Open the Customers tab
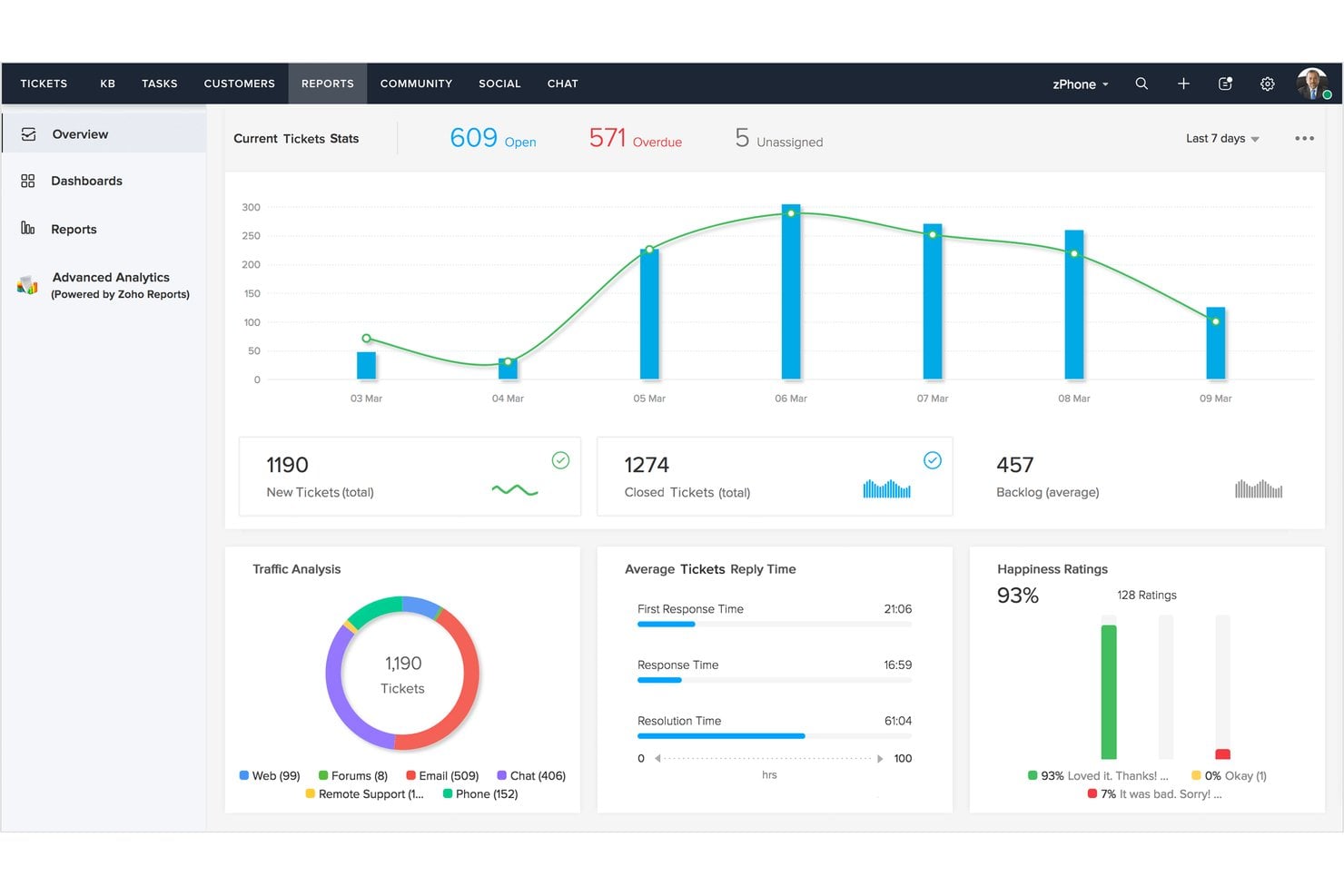1344x896 pixels. (239, 84)
